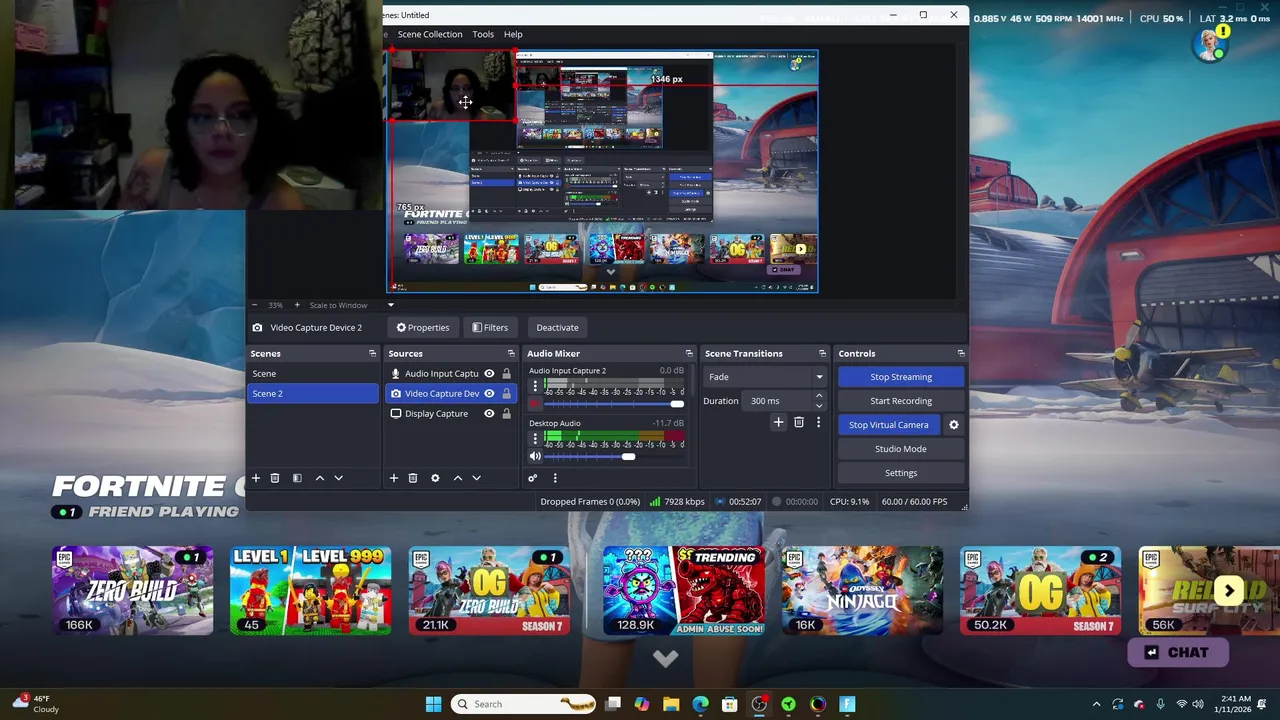The width and height of the screenshot is (1280, 720).
Task: Open Fortnite CHAT button
Action: [x=1178, y=653]
